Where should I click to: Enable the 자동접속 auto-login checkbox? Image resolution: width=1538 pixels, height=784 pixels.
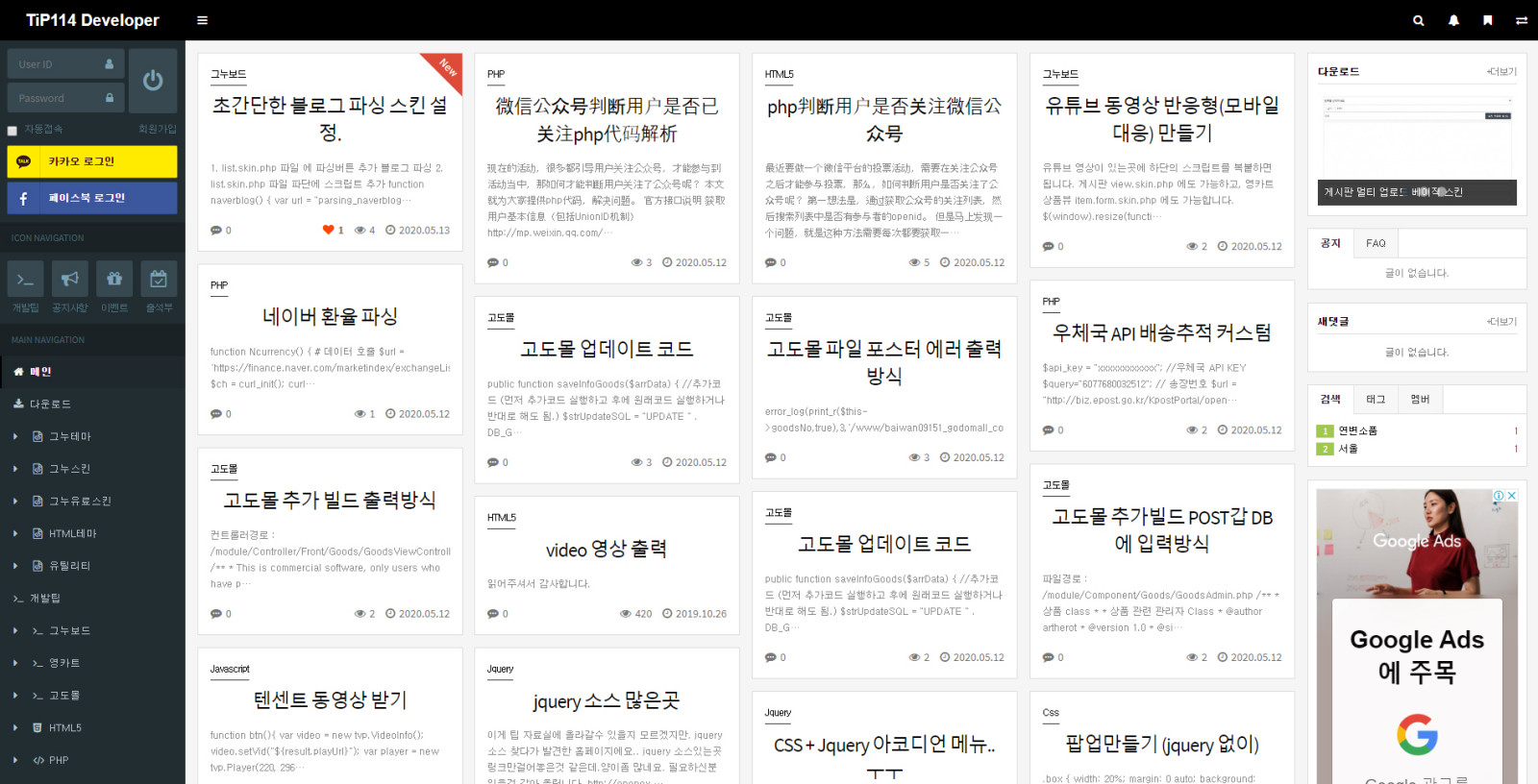coord(12,131)
